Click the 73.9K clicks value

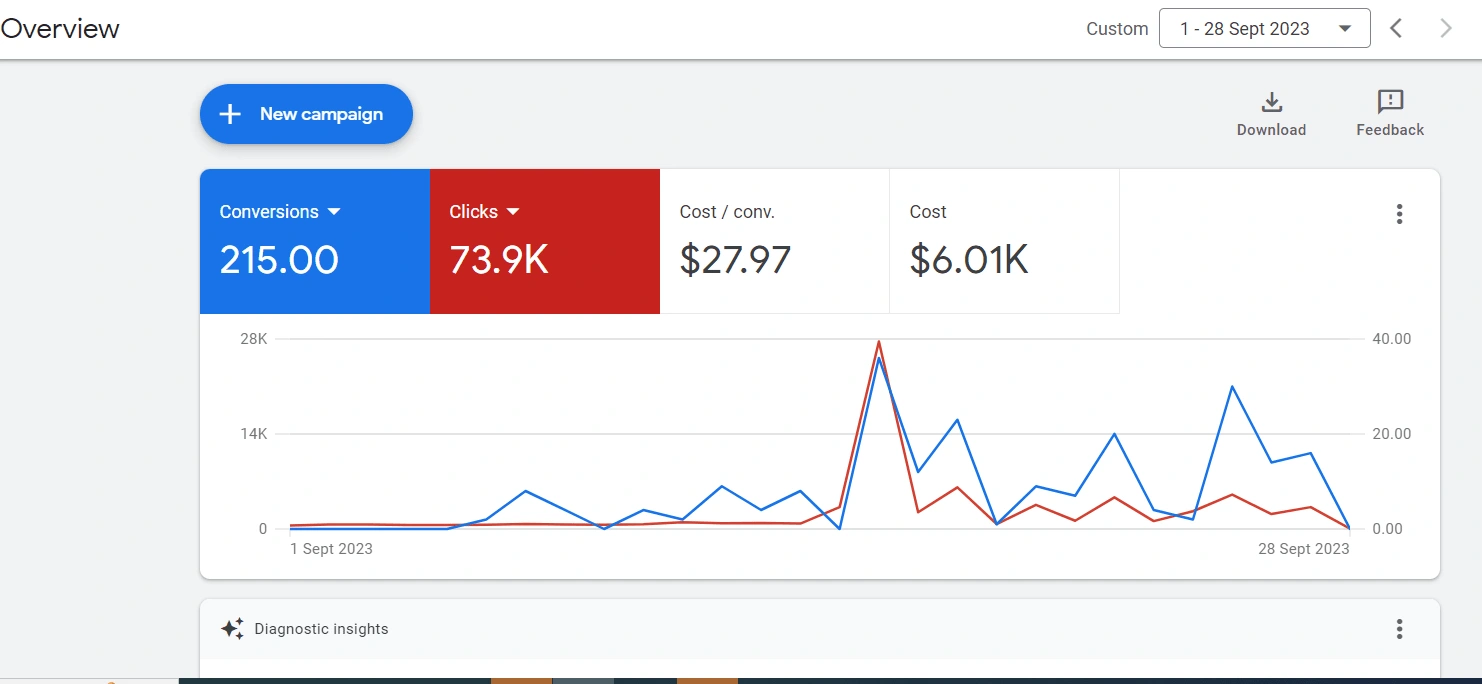pyautogui.click(x=499, y=260)
